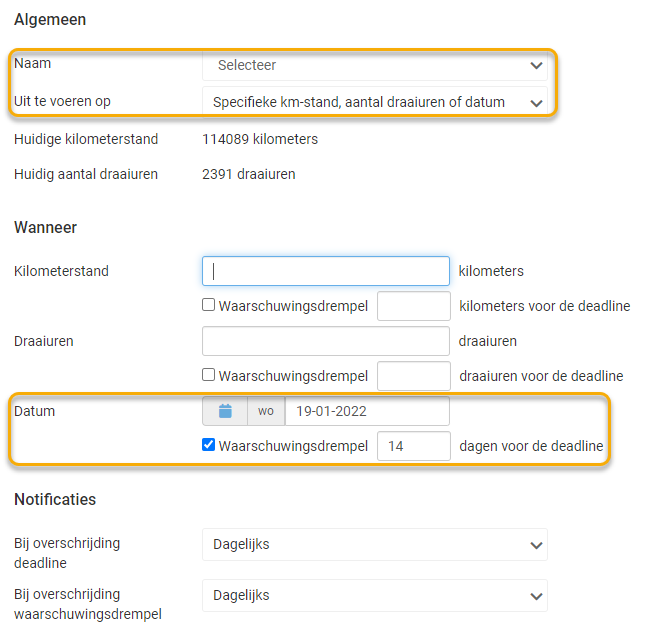Click the 'Huidige kilometerstand' value text
The image size is (655, 634).
[260, 140]
